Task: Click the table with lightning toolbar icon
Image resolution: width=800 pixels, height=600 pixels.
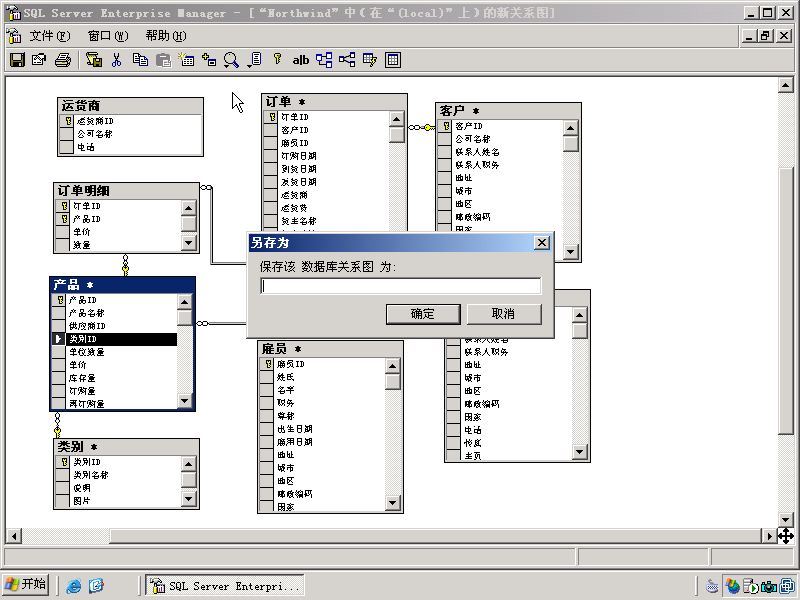Action: click(370, 60)
